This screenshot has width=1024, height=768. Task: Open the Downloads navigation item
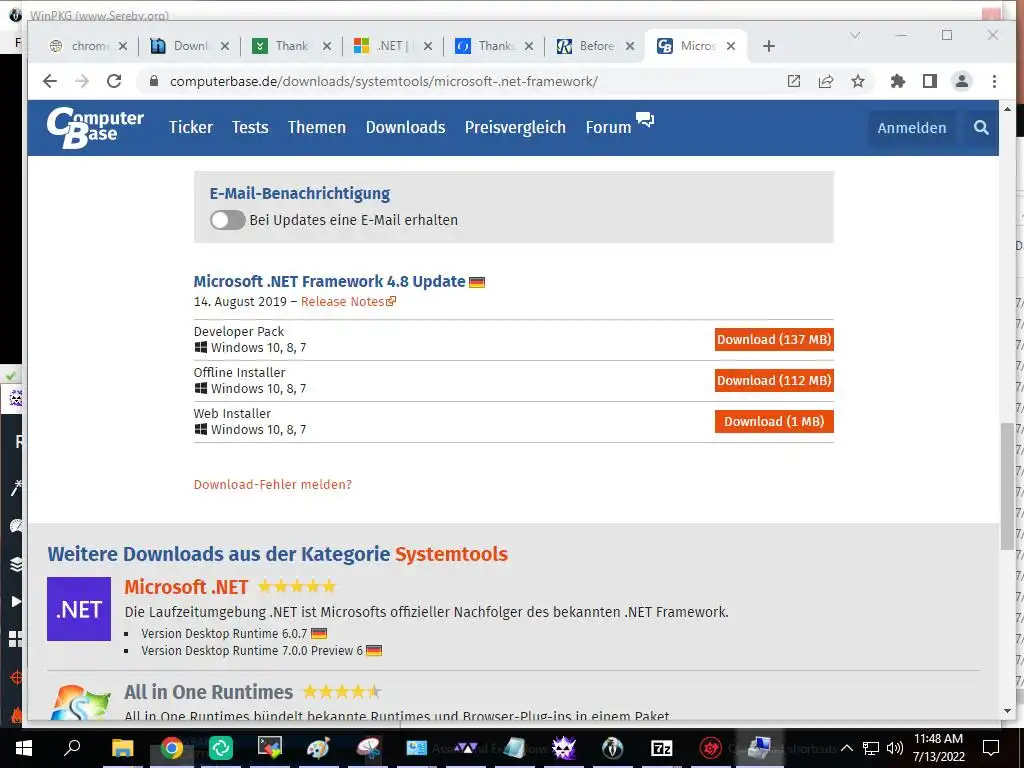[x=406, y=127]
